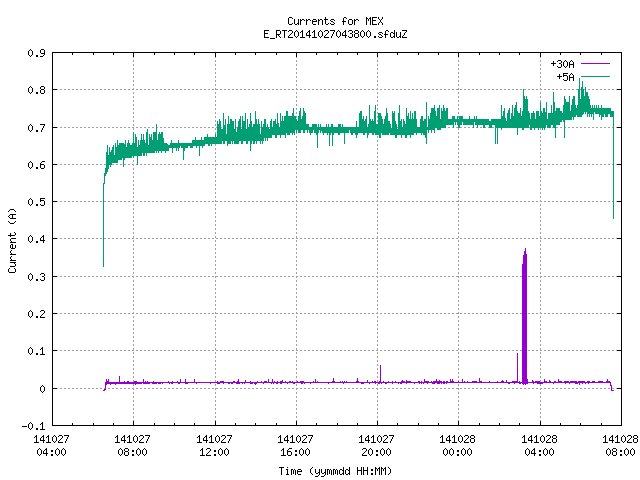
Task: Click the 141028 08:00 x-axis label
Action: point(620,446)
